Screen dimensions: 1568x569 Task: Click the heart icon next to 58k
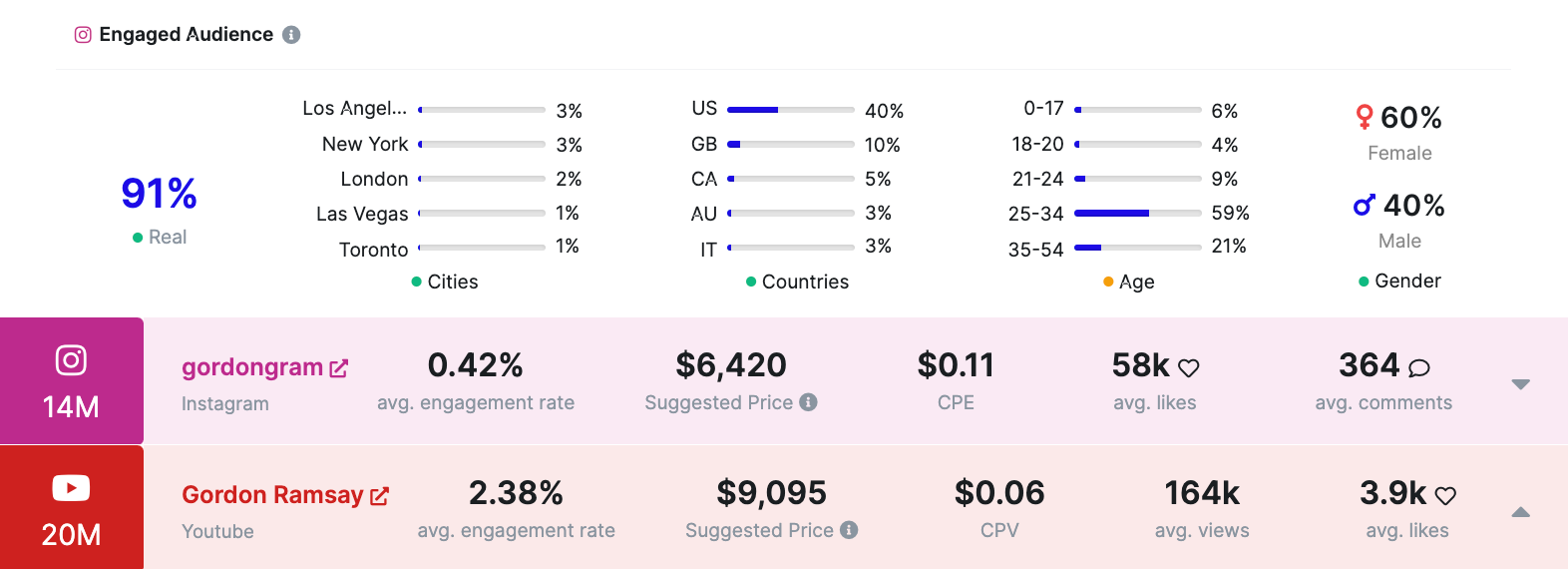coord(1188,368)
